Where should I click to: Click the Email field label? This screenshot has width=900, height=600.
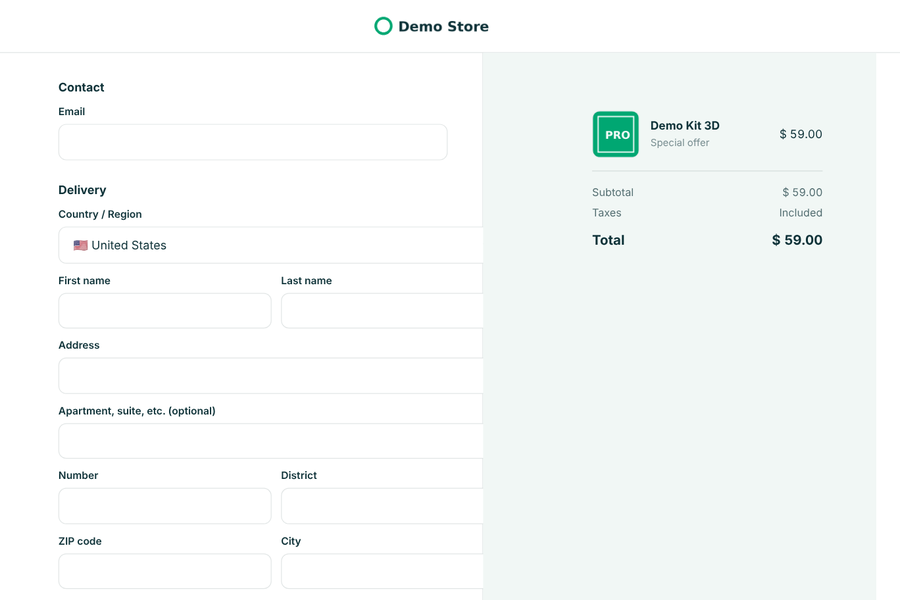(x=72, y=111)
